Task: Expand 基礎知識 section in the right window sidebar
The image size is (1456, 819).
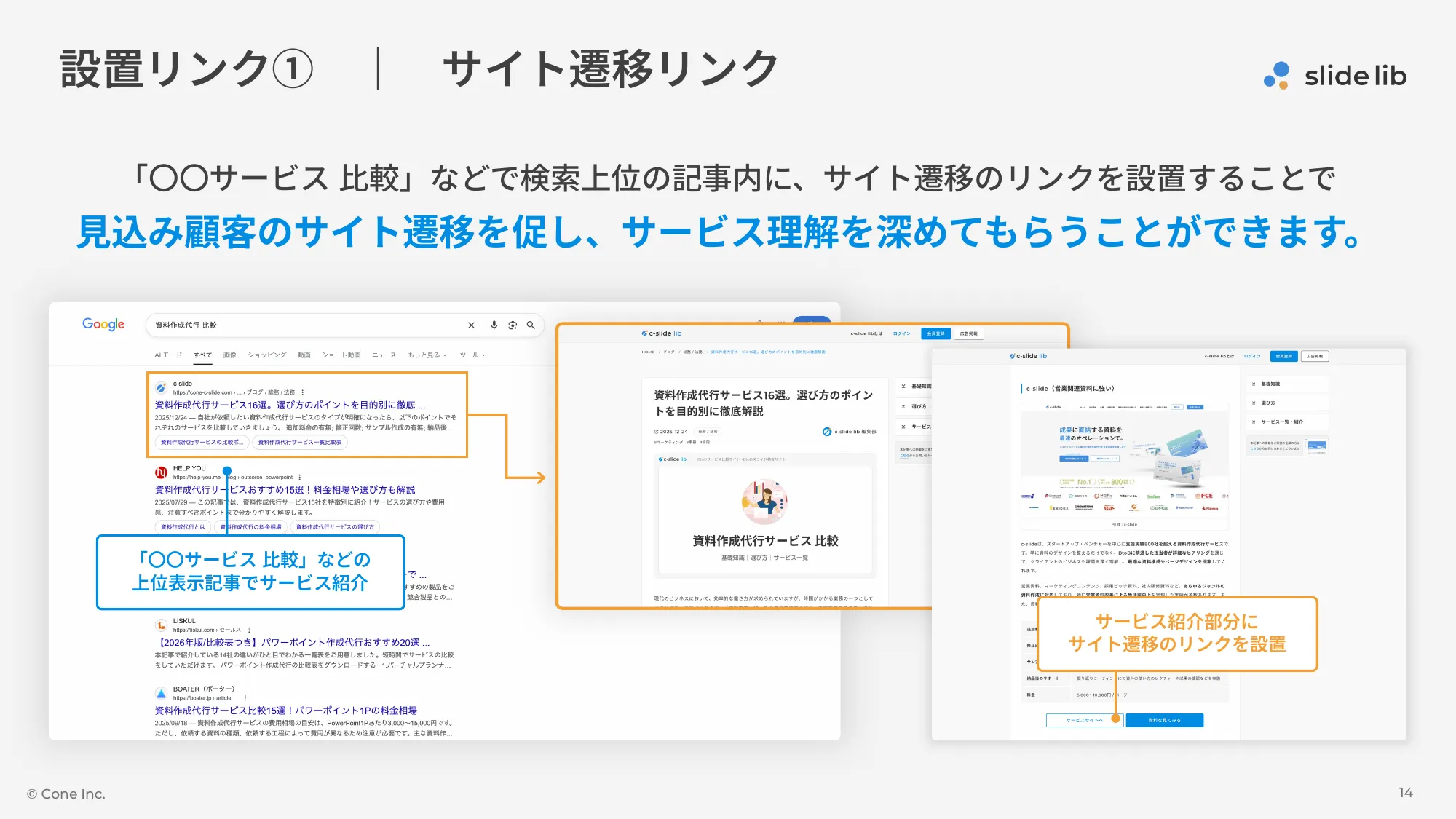Action: coord(1287,384)
